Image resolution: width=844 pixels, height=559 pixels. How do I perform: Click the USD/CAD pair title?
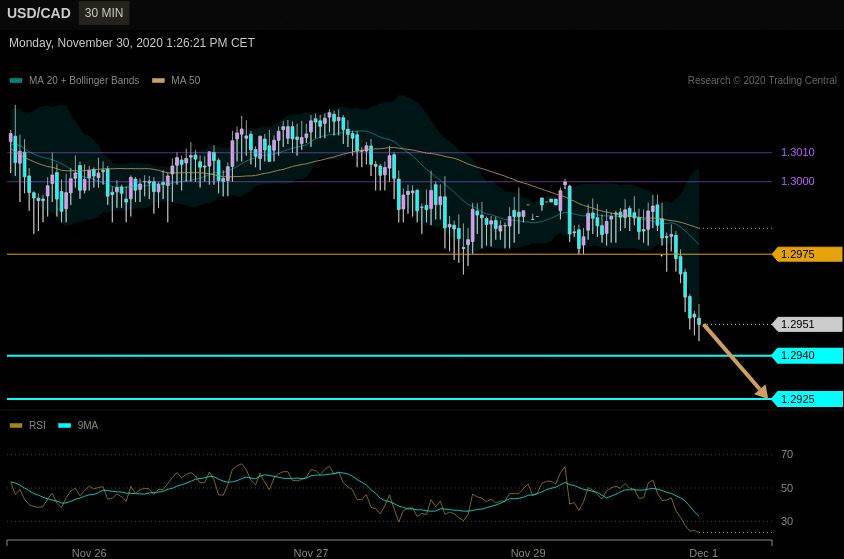click(39, 13)
